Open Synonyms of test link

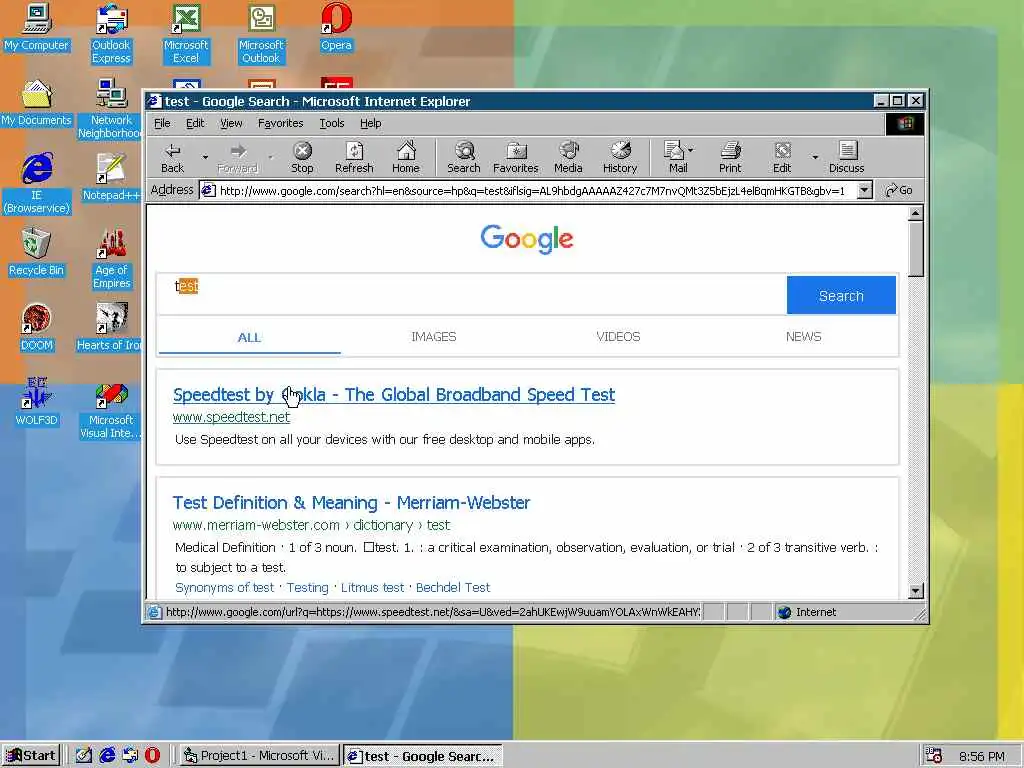[225, 588]
